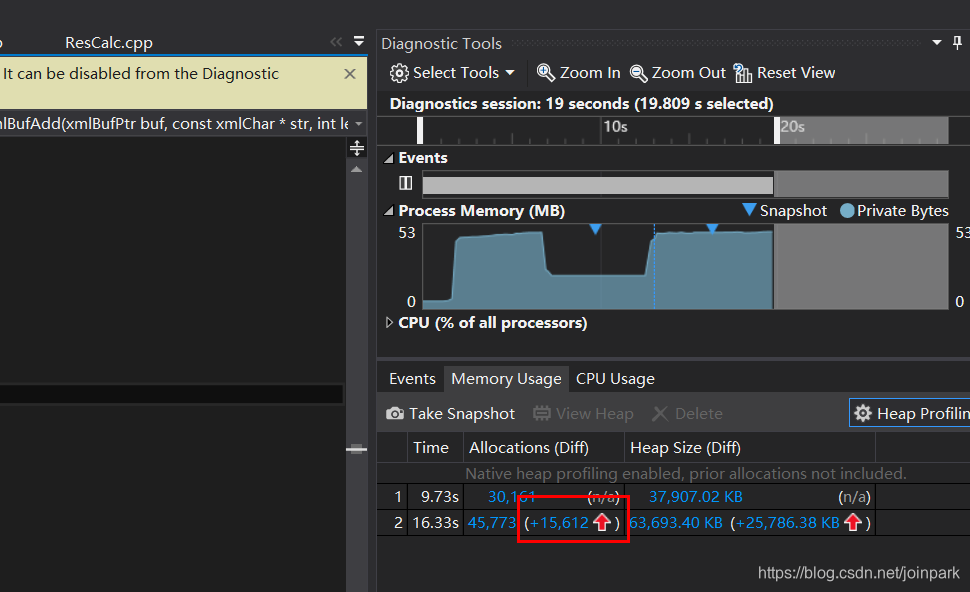The width and height of the screenshot is (970, 592).
Task: Click the Delete snapshot button
Action: pyautogui.click(x=687, y=413)
